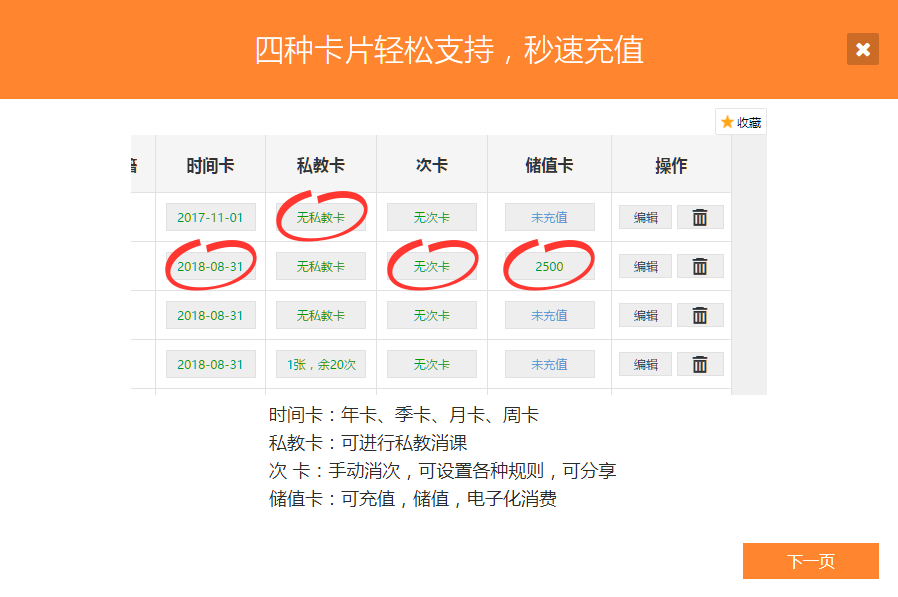Select the circled 2500 stored value cell
Viewport: 898px width, 597px height.
(549, 266)
